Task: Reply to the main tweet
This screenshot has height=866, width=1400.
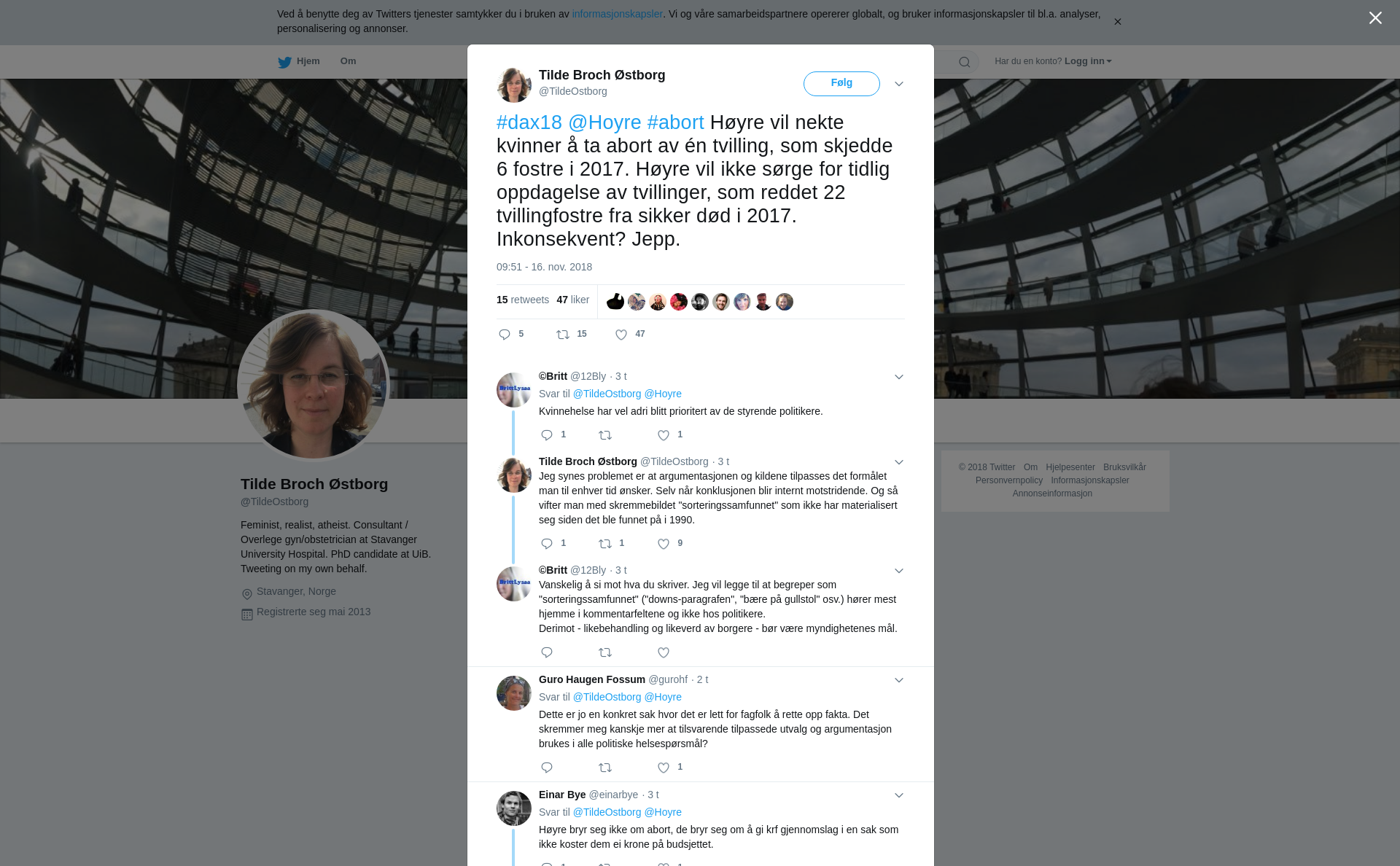Action: (x=505, y=335)
